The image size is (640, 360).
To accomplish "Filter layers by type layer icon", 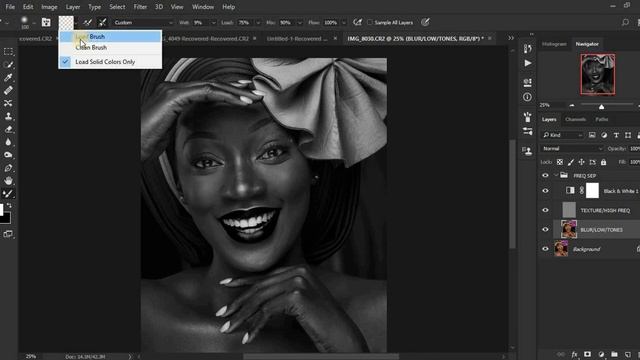I will pyautogui.click(x=616, y=135).
